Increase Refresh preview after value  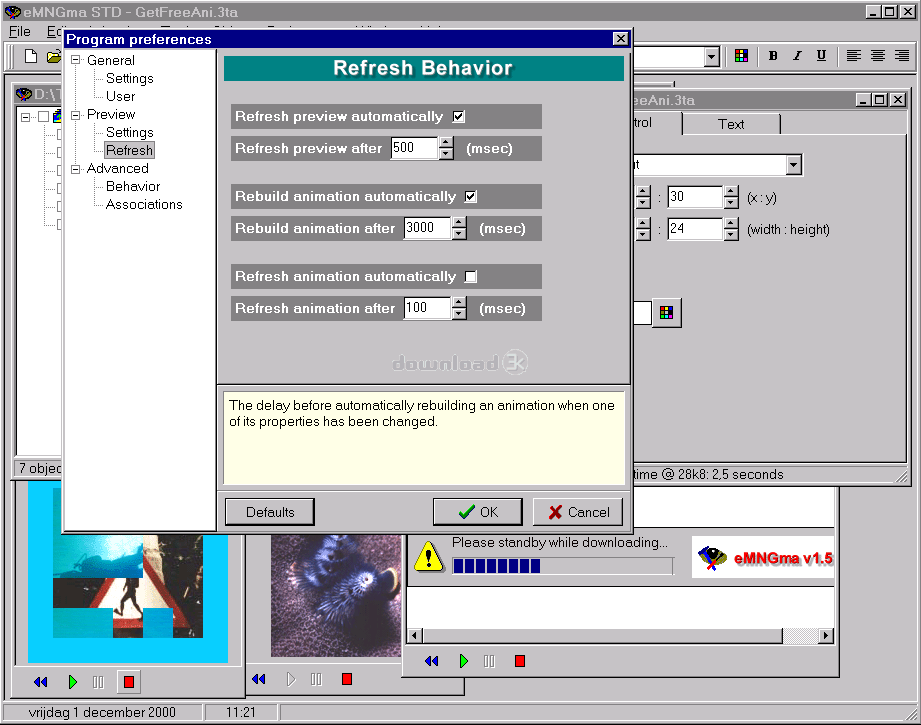tap(446, 142)
